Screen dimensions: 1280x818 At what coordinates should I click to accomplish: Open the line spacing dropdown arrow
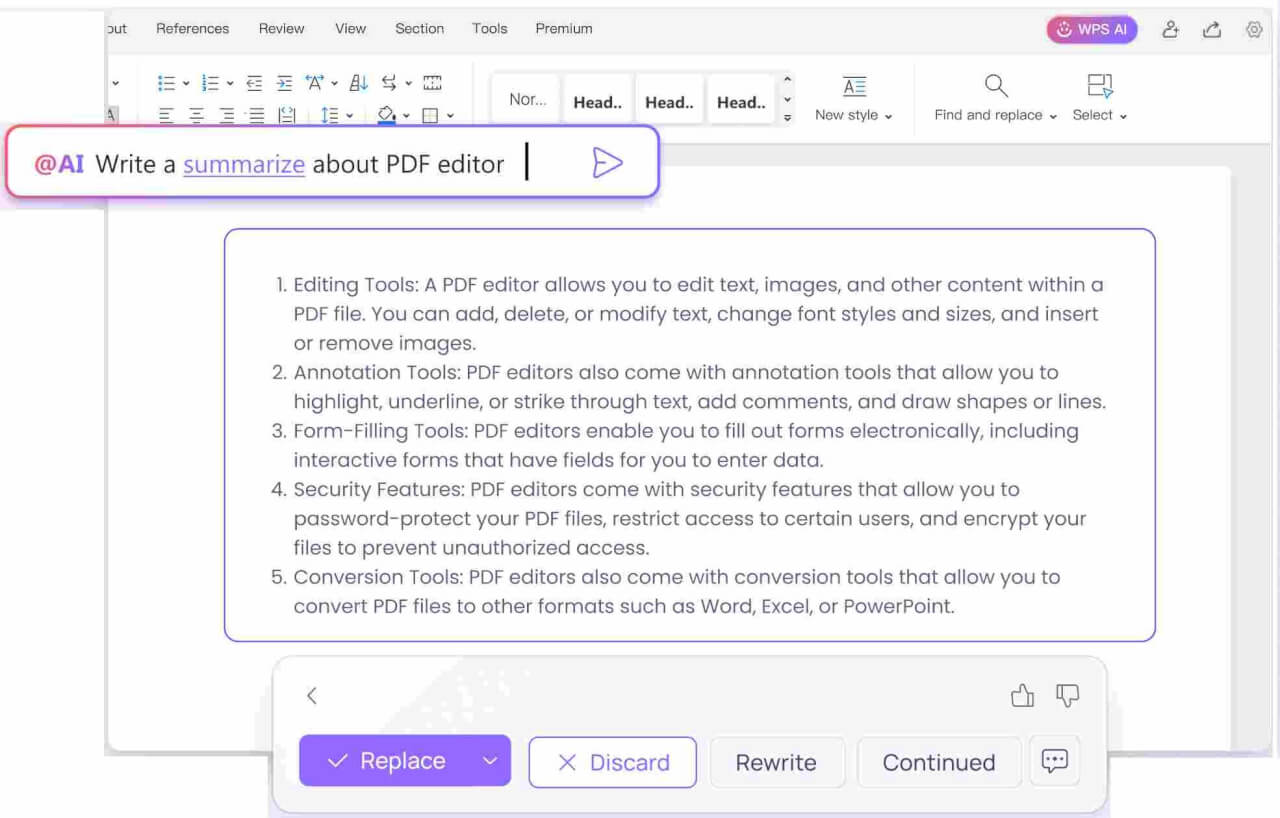(x=350, y=116)
